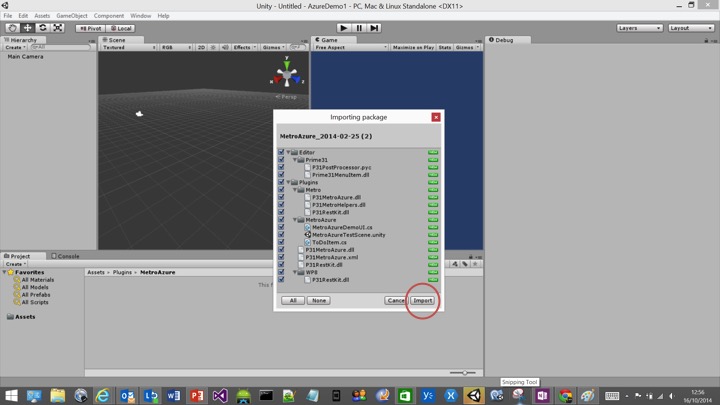Close the Importing package dialog
Screen dimensions: 720x405
436,117
